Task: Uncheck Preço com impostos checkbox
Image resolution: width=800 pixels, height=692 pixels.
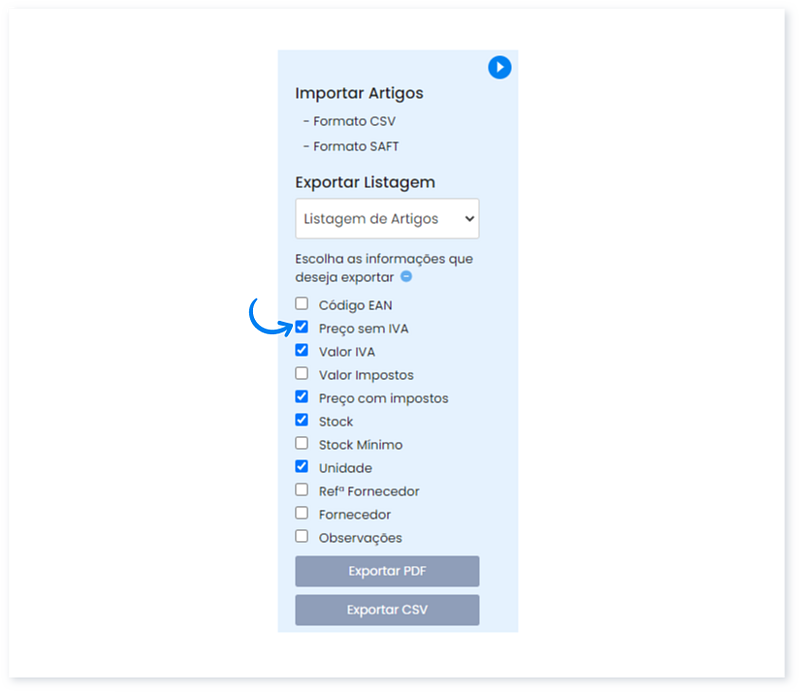Action: [x=302, y=397]
